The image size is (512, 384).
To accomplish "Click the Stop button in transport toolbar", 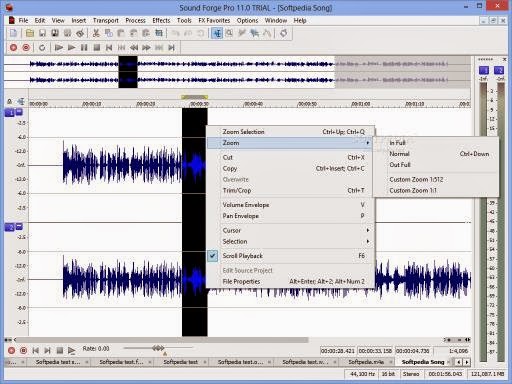I will [x=97, y=48].
